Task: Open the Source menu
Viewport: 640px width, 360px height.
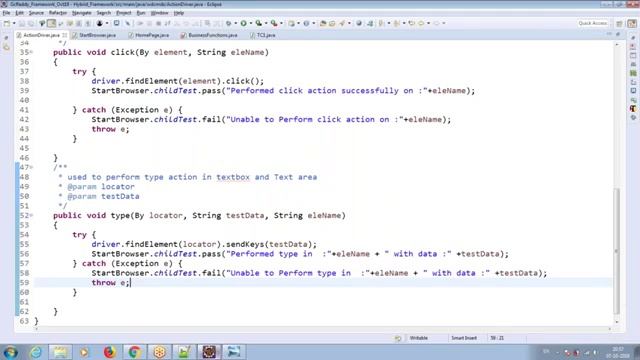Action: tap(36, 13)
